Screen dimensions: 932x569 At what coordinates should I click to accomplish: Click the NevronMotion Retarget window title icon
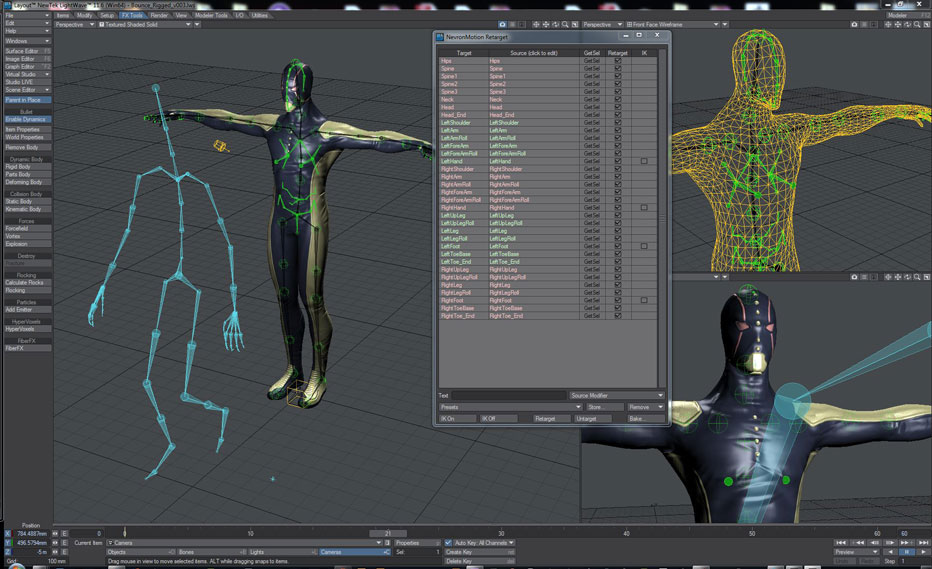coord(439,35)
